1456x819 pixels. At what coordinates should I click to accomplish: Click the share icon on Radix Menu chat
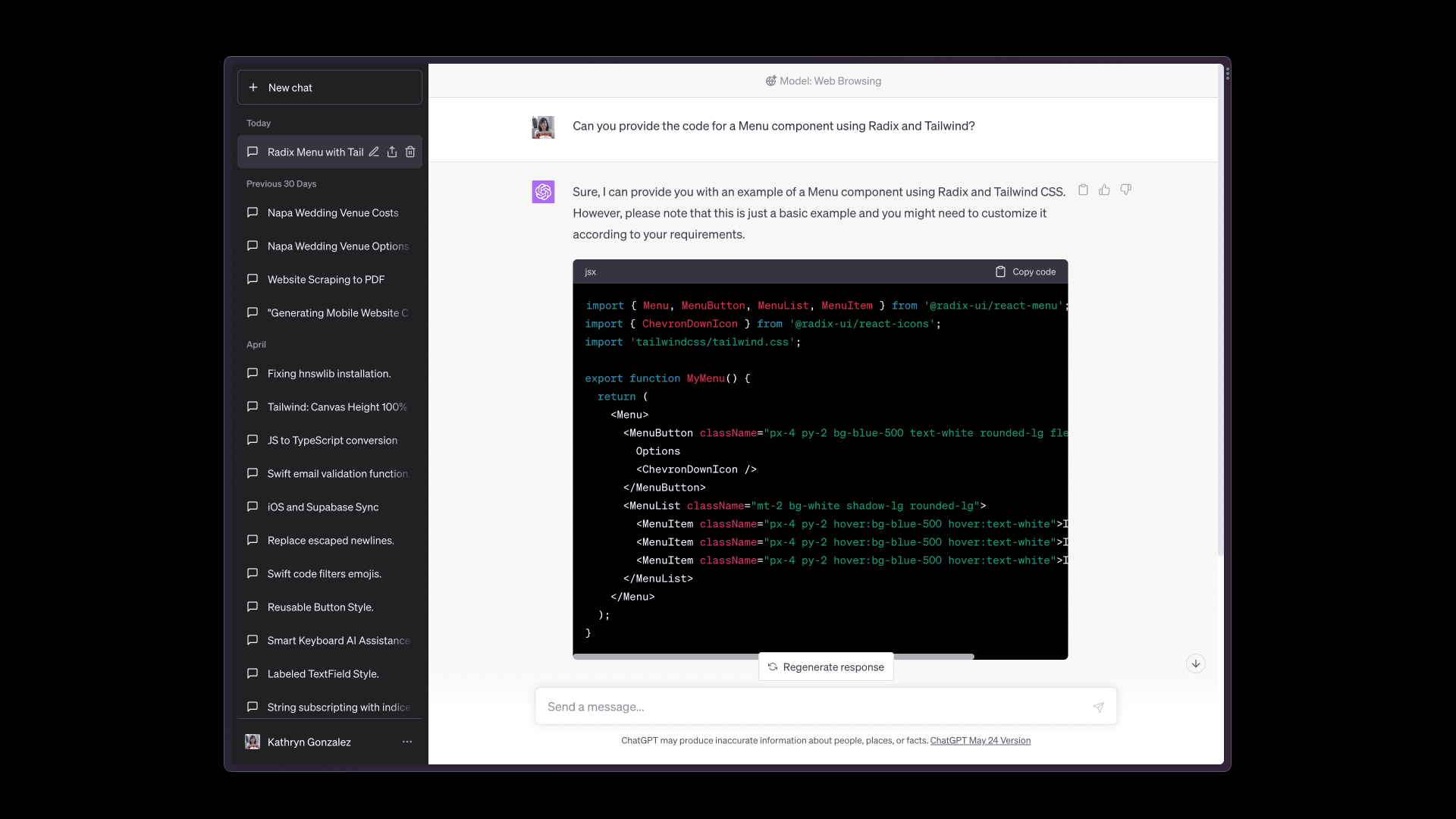point(392,152)
